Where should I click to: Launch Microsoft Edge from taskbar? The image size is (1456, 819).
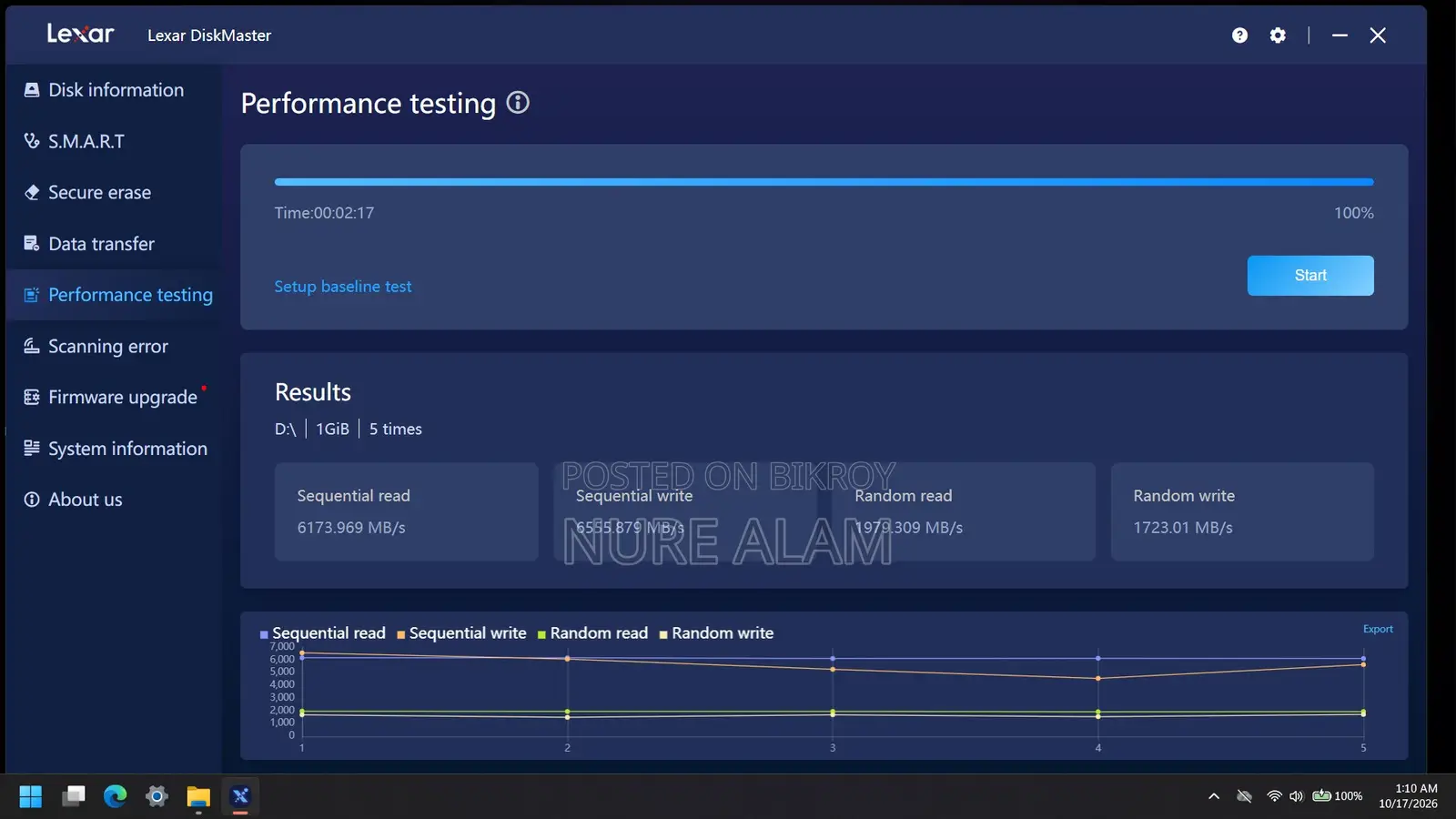115,797
